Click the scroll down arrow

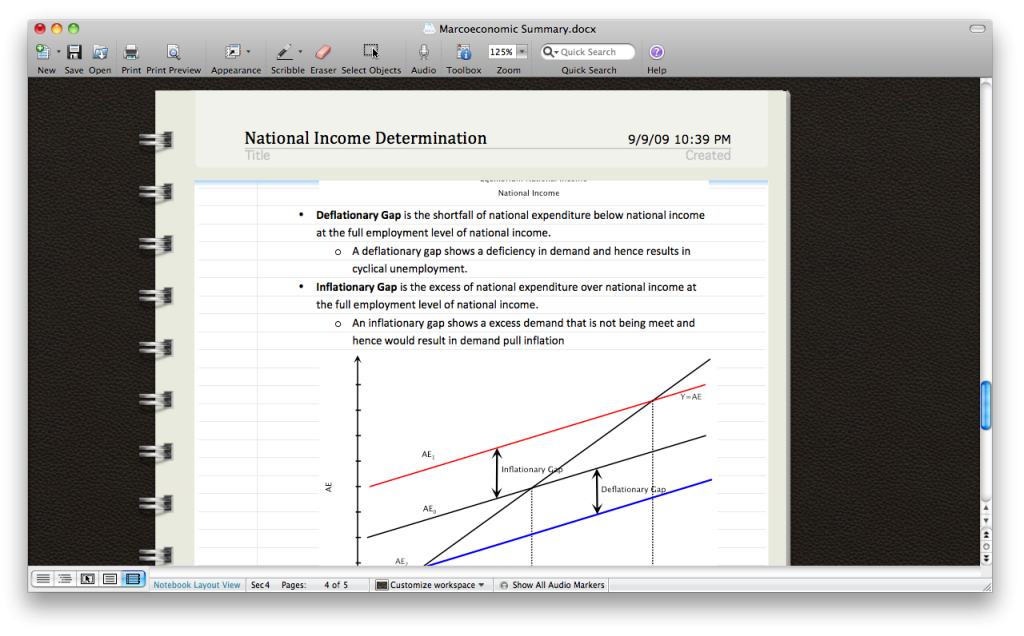point(986,520)
